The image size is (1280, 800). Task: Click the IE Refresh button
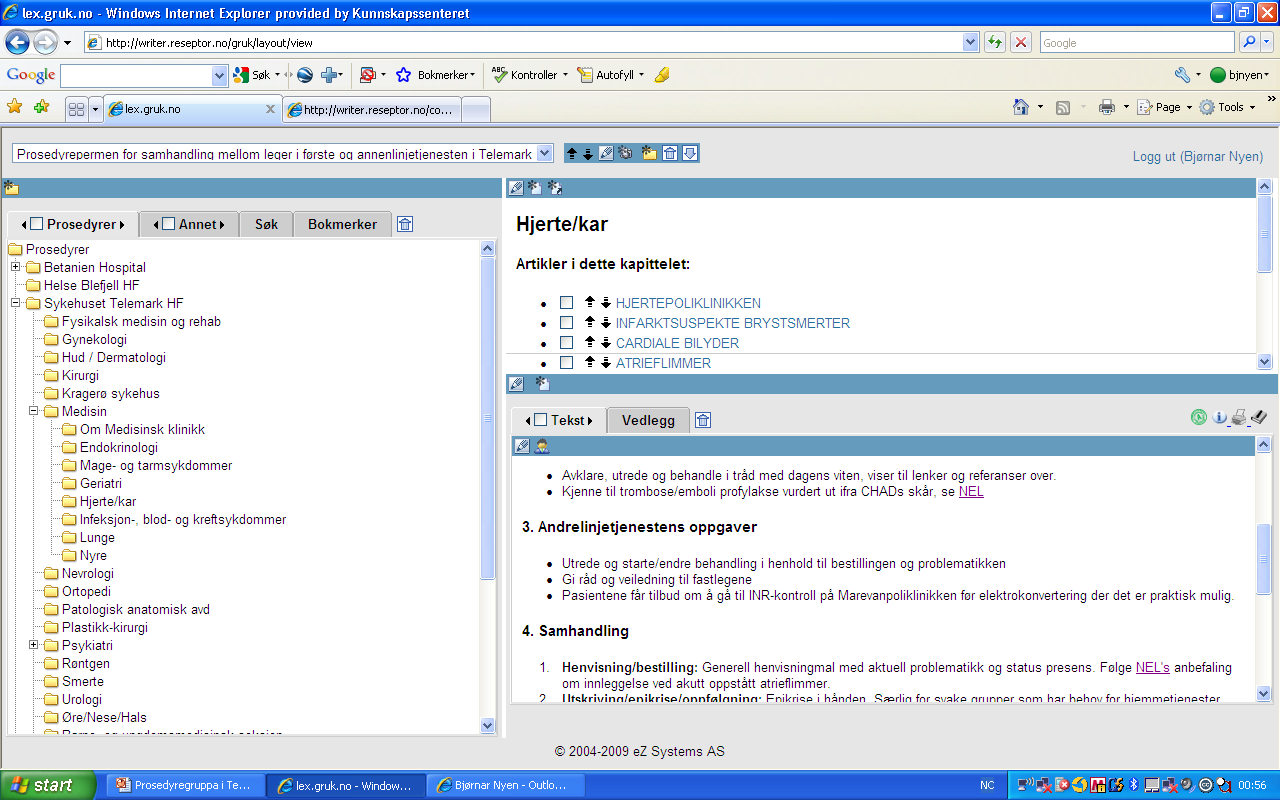click(x=995, y=42)
